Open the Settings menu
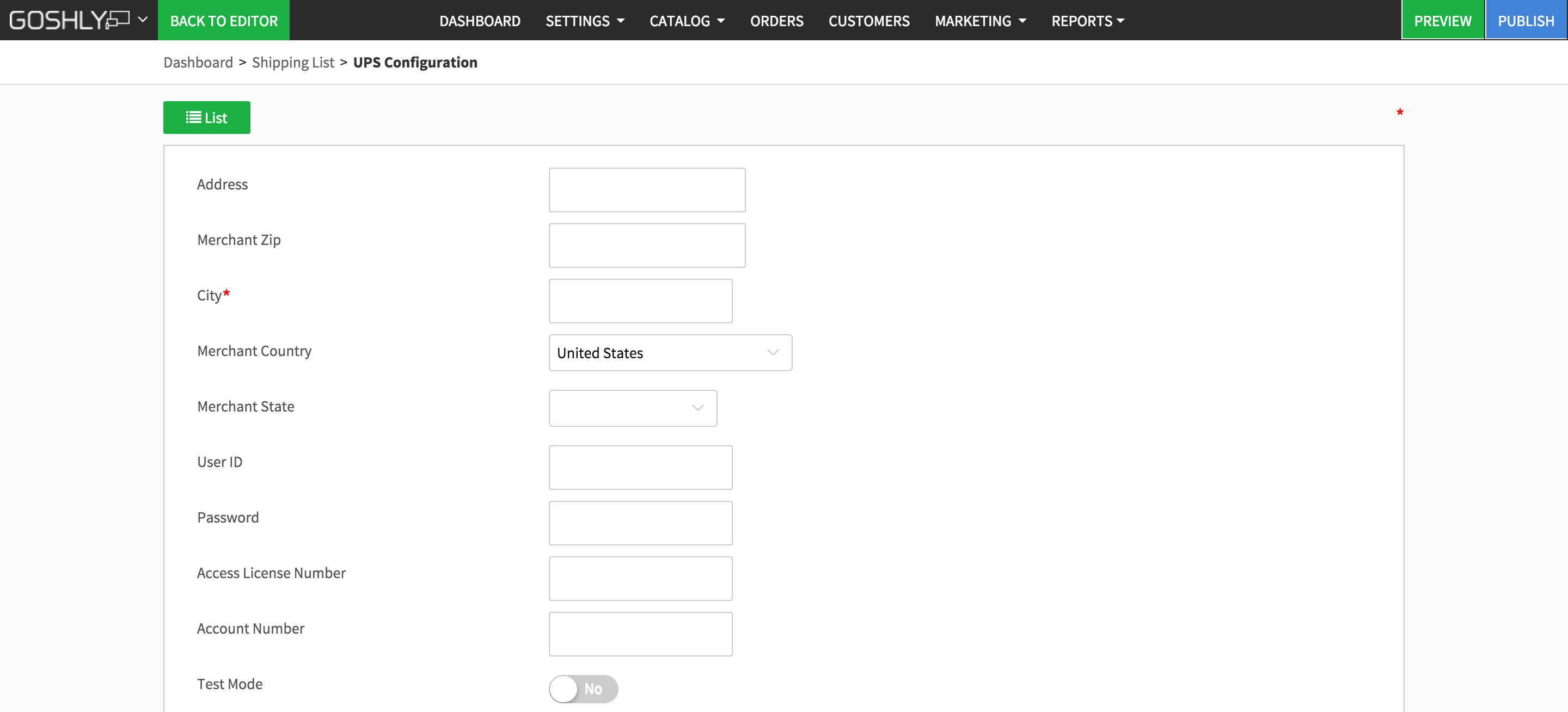The width and height of the screenshot is (1568, 712). [584, 21]
